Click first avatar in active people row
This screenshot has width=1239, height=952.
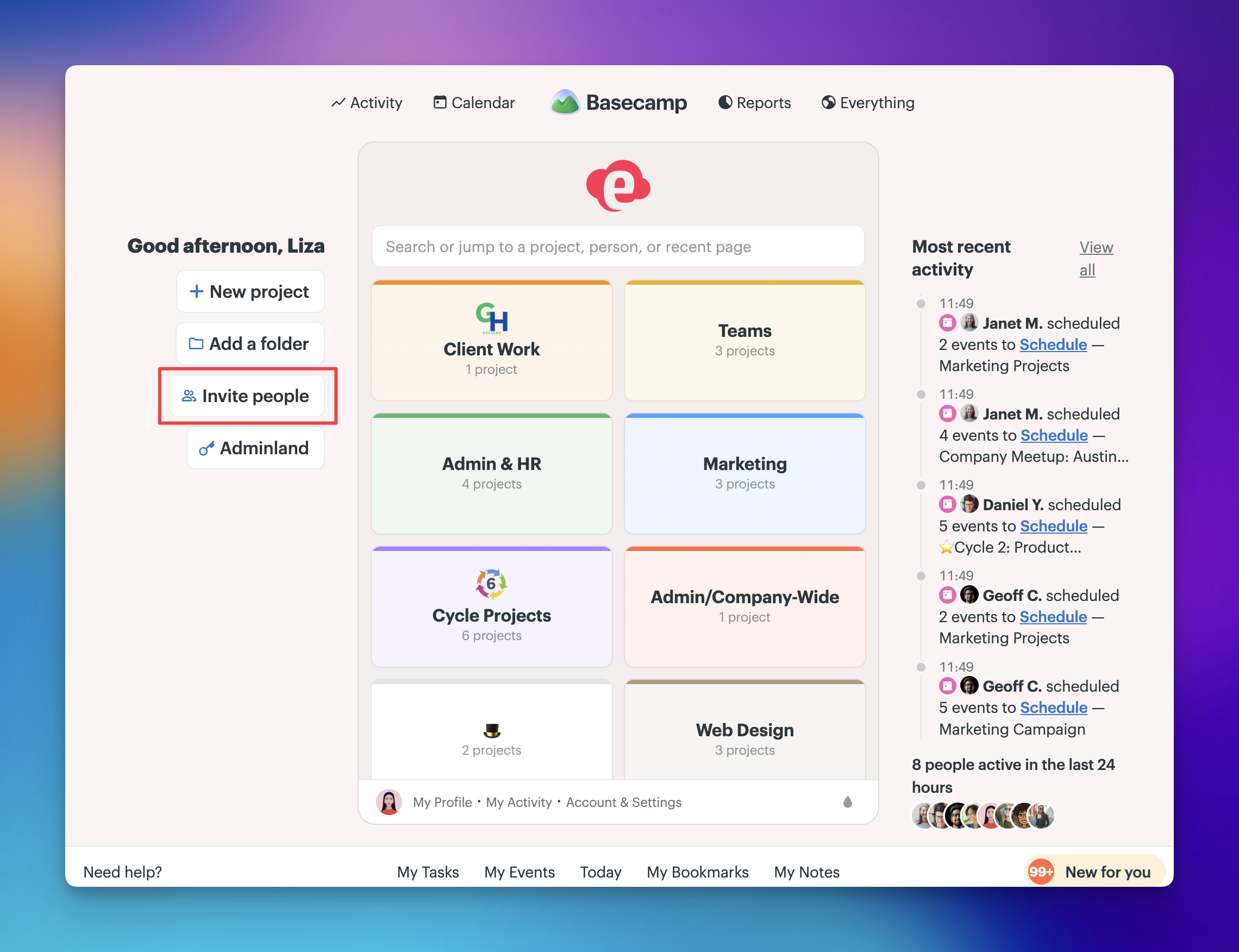coord(924,816)
